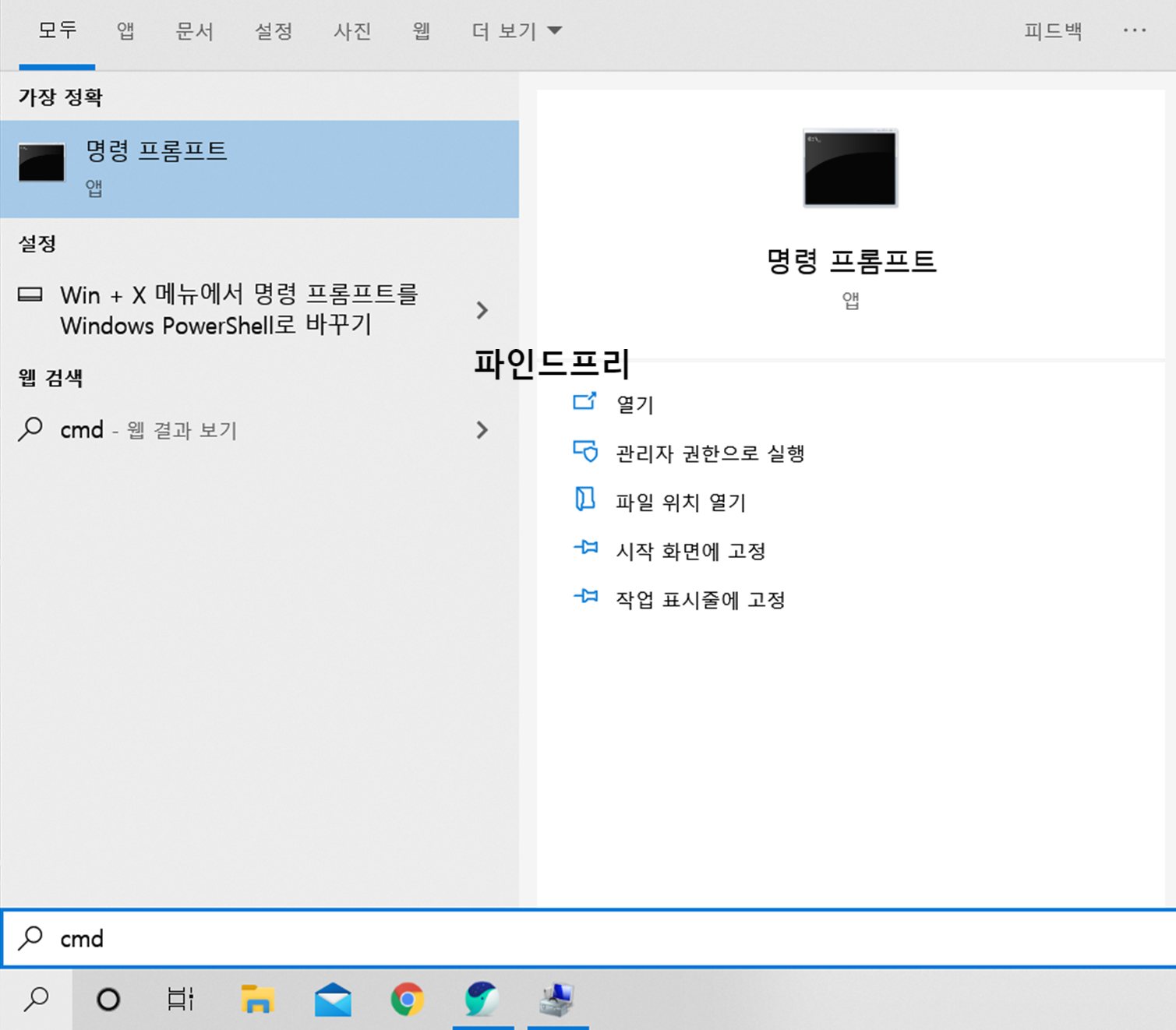
Task: Click the search box containing cmd
Action: pyautogui.click(x=588, y=938)
